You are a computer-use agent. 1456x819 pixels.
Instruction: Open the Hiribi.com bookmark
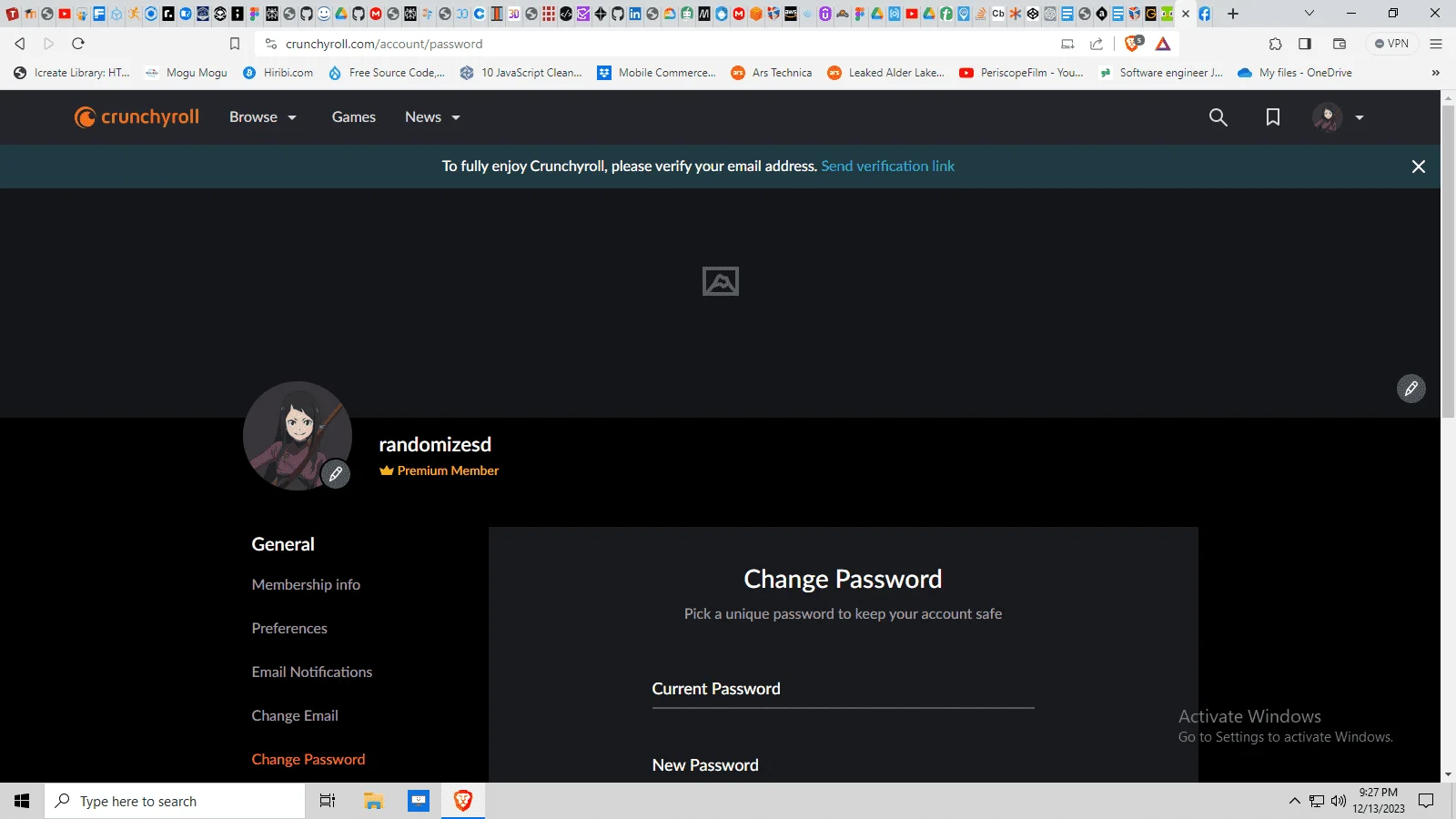click(x=278, y=73)
